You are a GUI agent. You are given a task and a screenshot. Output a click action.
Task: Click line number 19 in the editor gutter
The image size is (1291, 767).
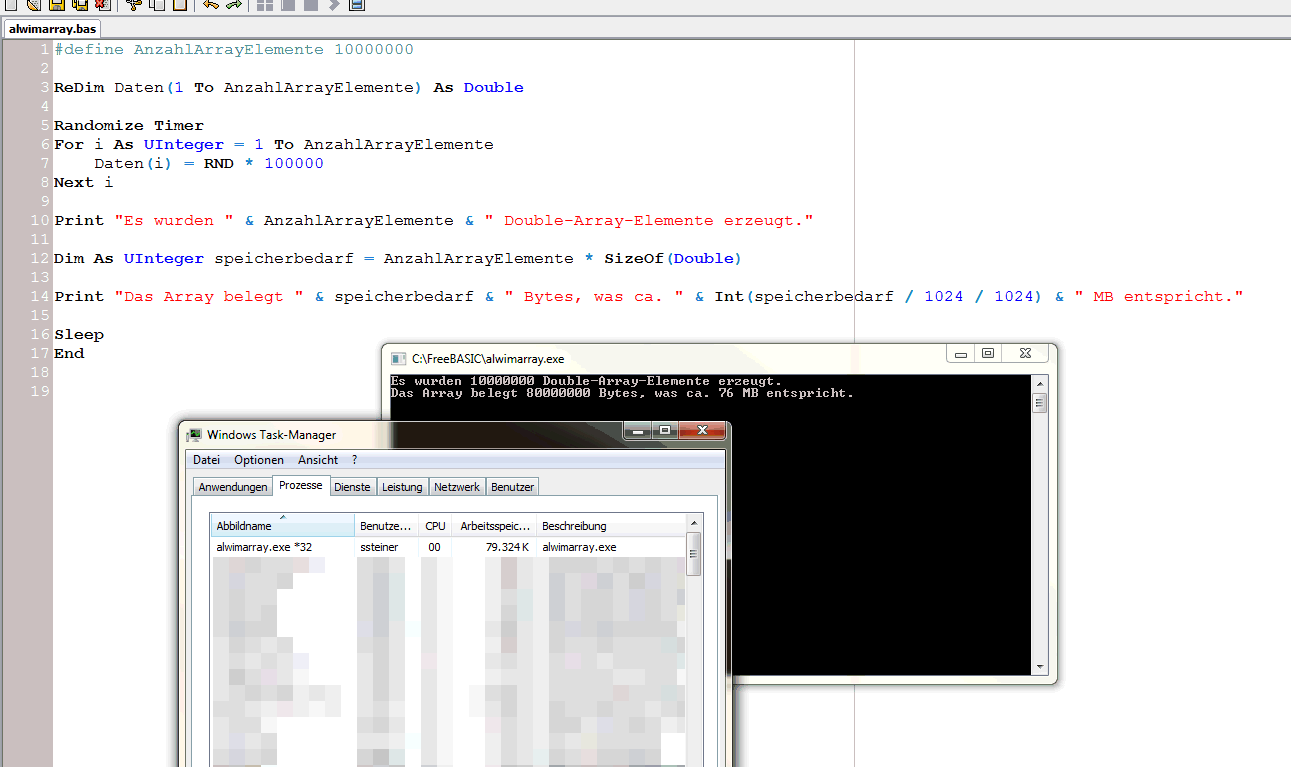pyautogui.click(x=40, y=391)
